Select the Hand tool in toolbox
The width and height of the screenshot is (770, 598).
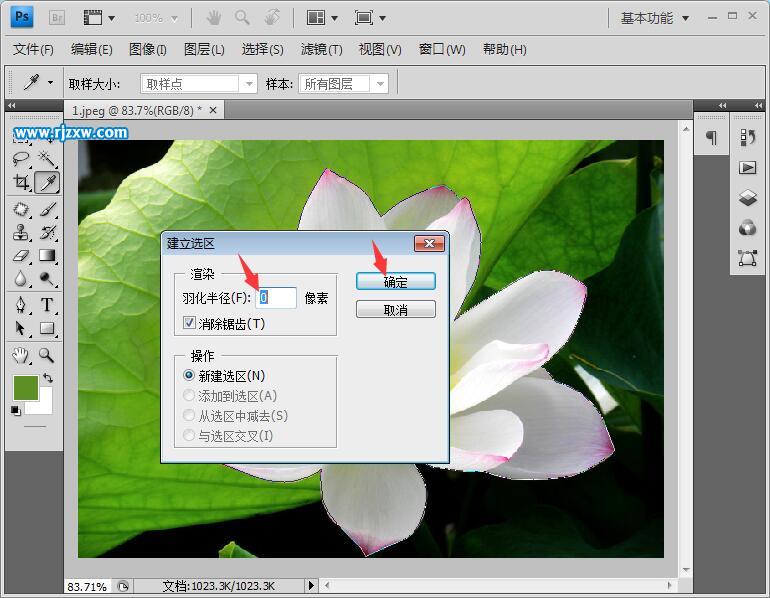click(x=21, y=355)
